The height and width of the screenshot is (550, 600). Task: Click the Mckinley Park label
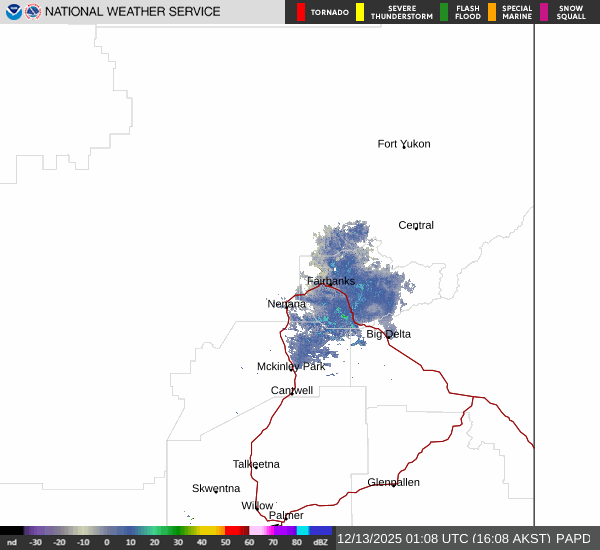pos(291,367)
